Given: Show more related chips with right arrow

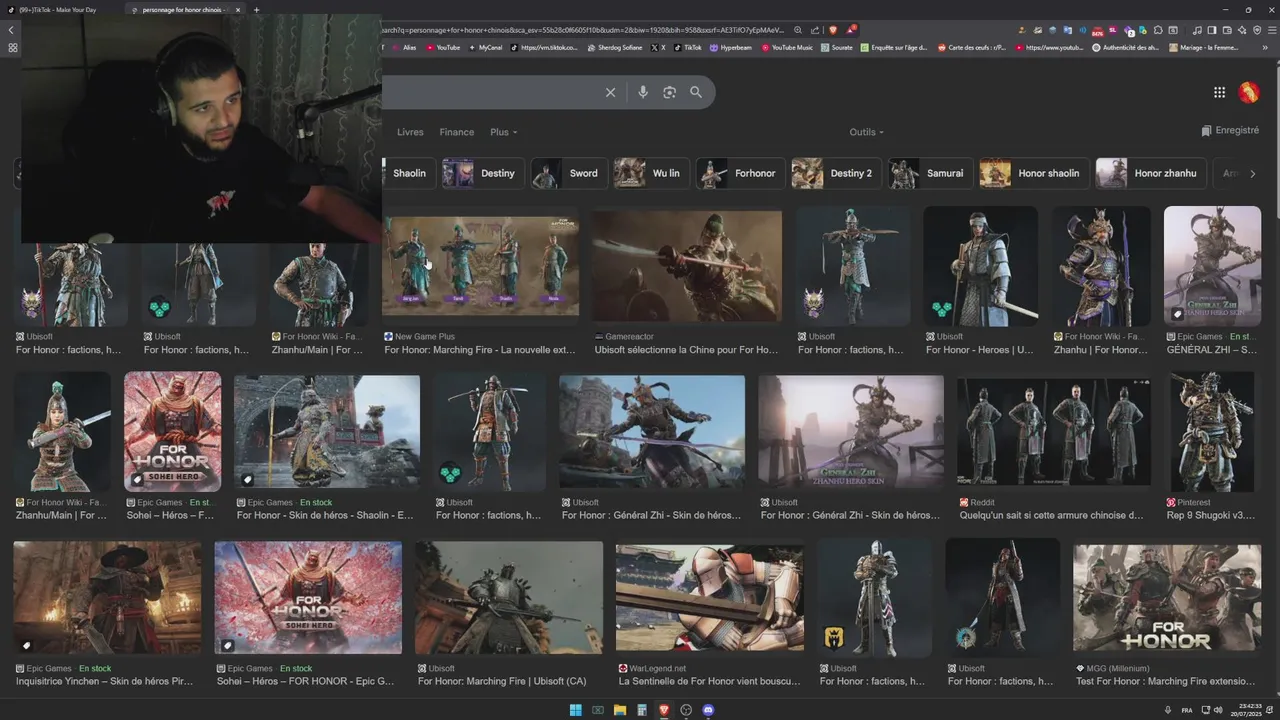Looking at the screenshot, I should point(1252,173).
